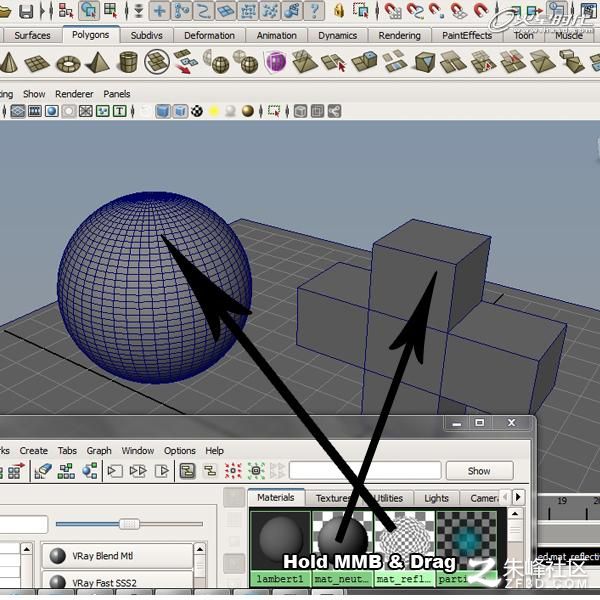Toggle Isolate Select in panel toolbar
Screen dimensions: 600x600
[x=274, y=111]
